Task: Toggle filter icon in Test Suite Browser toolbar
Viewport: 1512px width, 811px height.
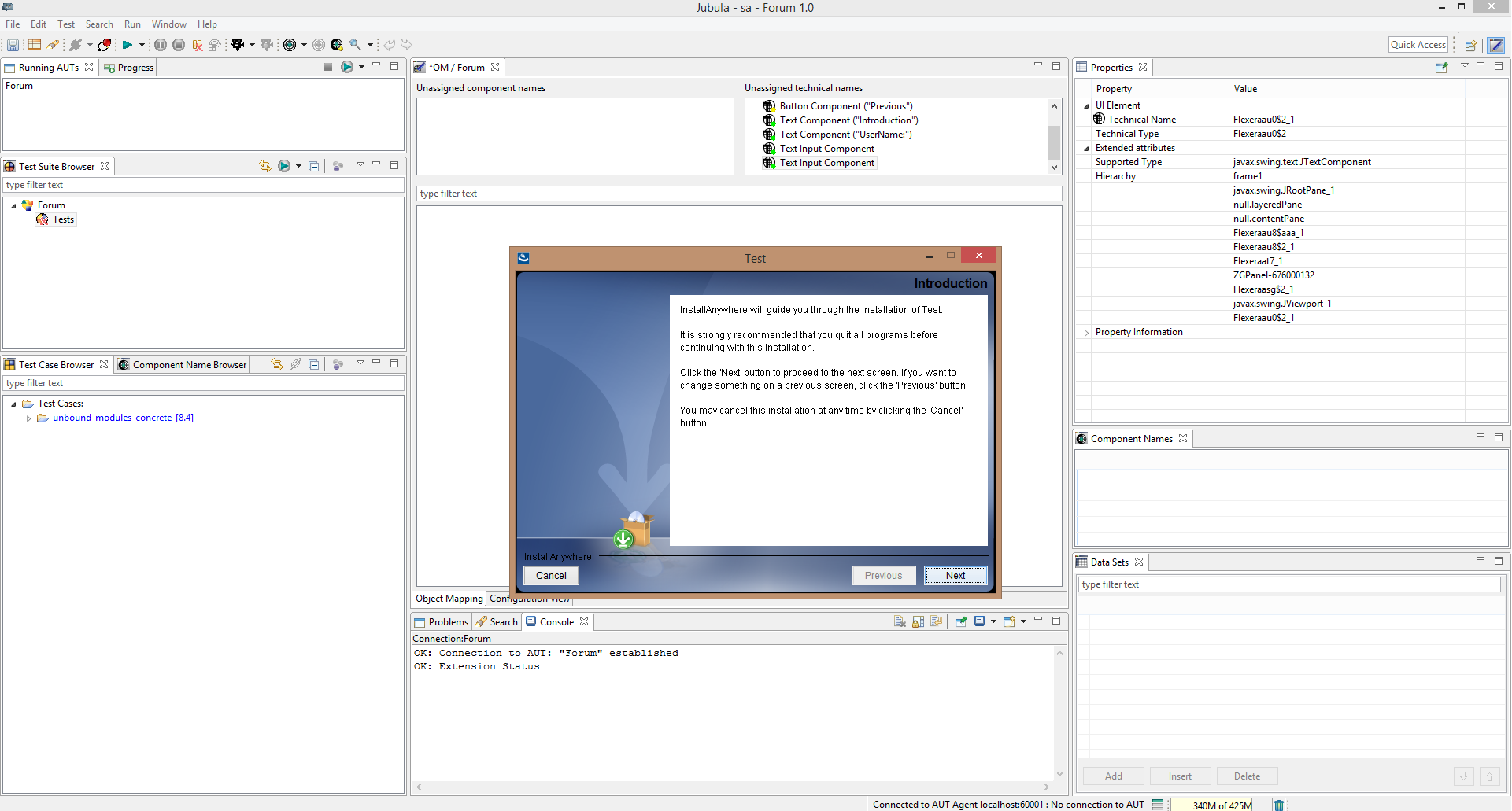Action: (x=338, y=166)
